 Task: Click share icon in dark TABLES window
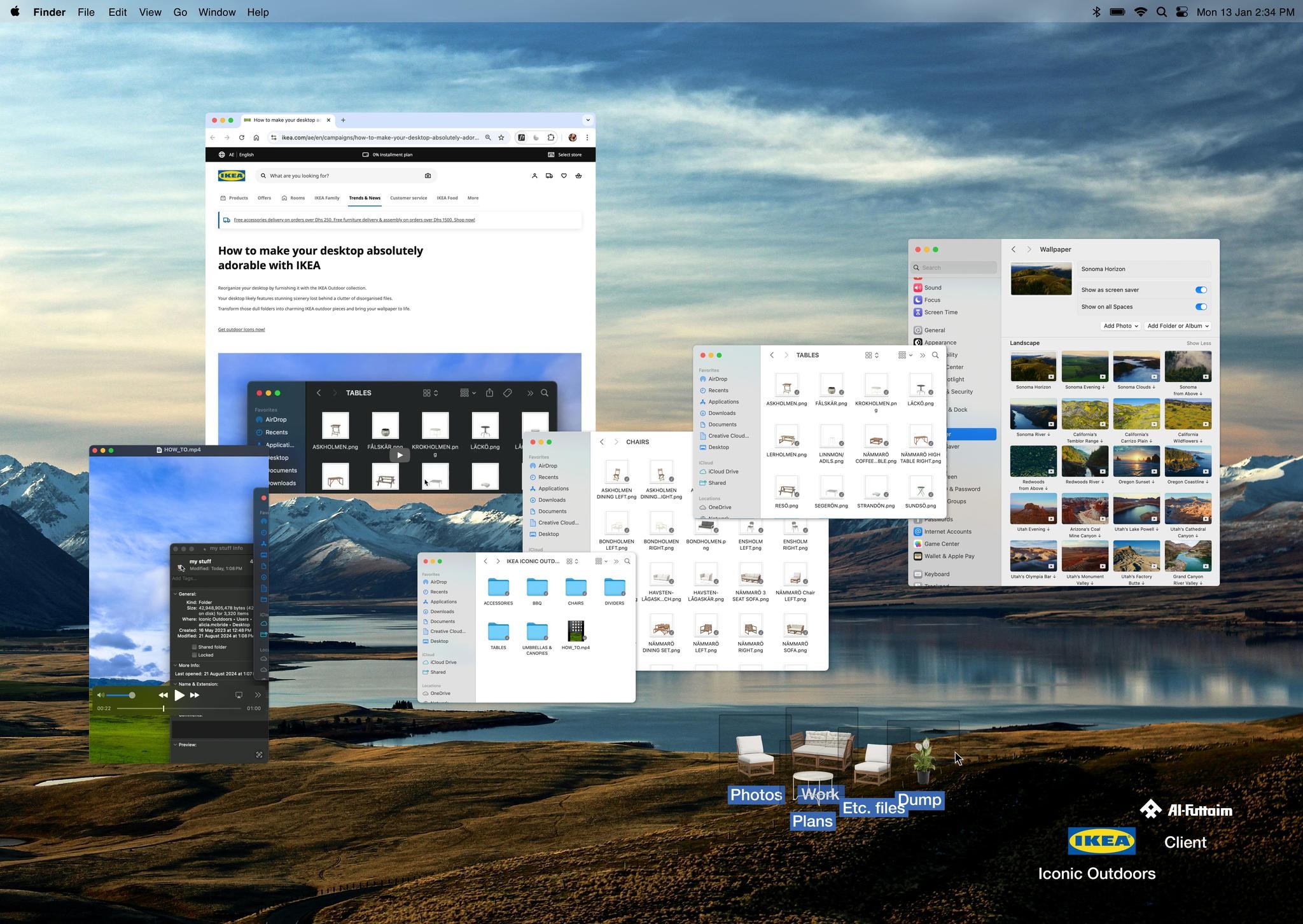489,393
